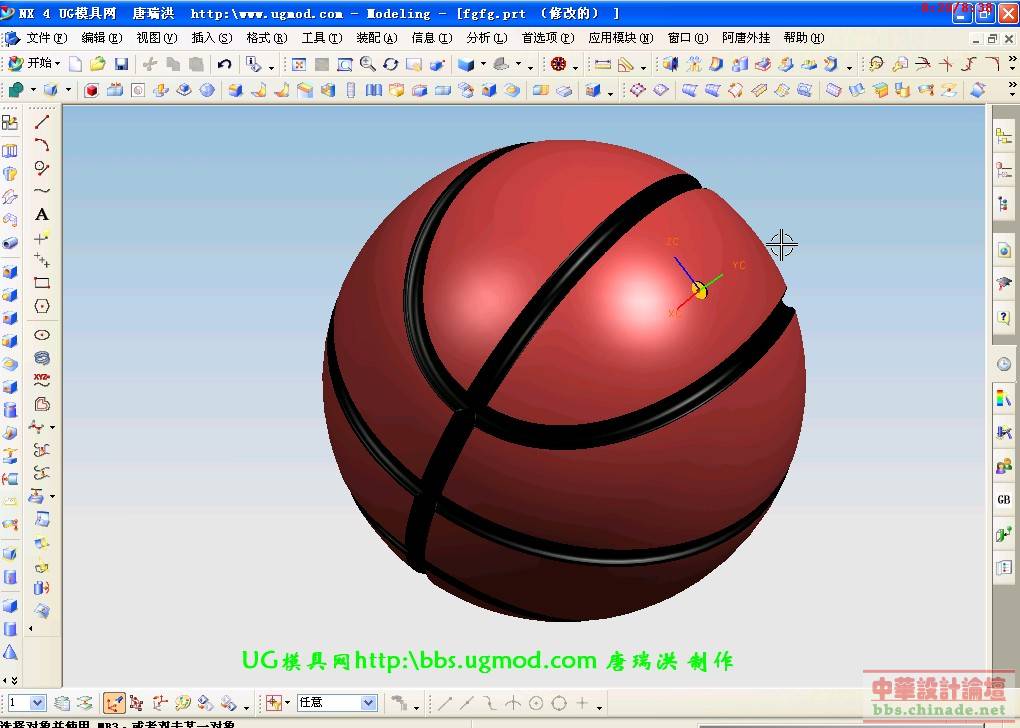Screen dimensions: 1020x728
Task: Click the Undo arrow icon
Action: tap(224, 64)
